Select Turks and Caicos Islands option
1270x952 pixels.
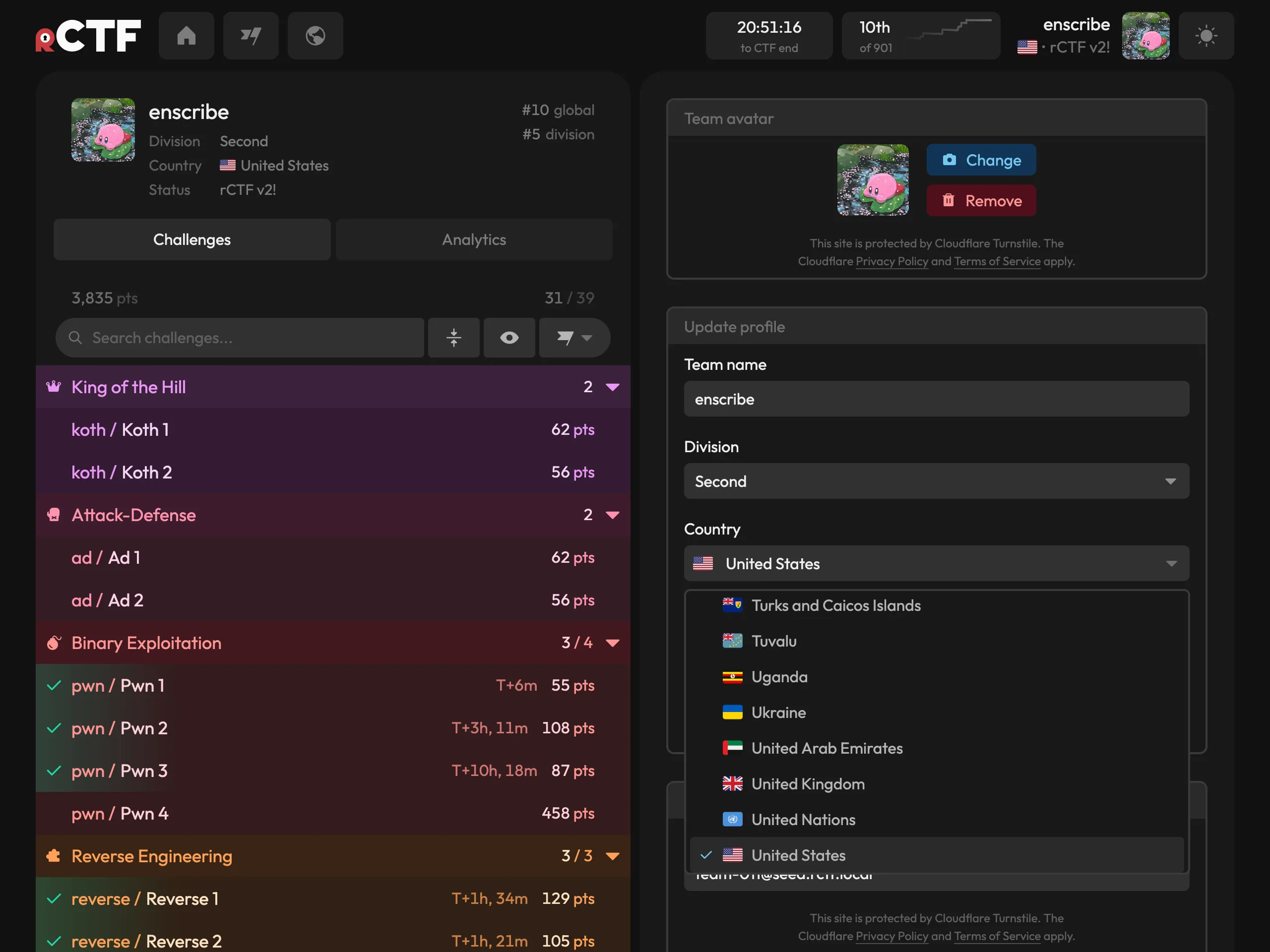click(x=937, y=605)
